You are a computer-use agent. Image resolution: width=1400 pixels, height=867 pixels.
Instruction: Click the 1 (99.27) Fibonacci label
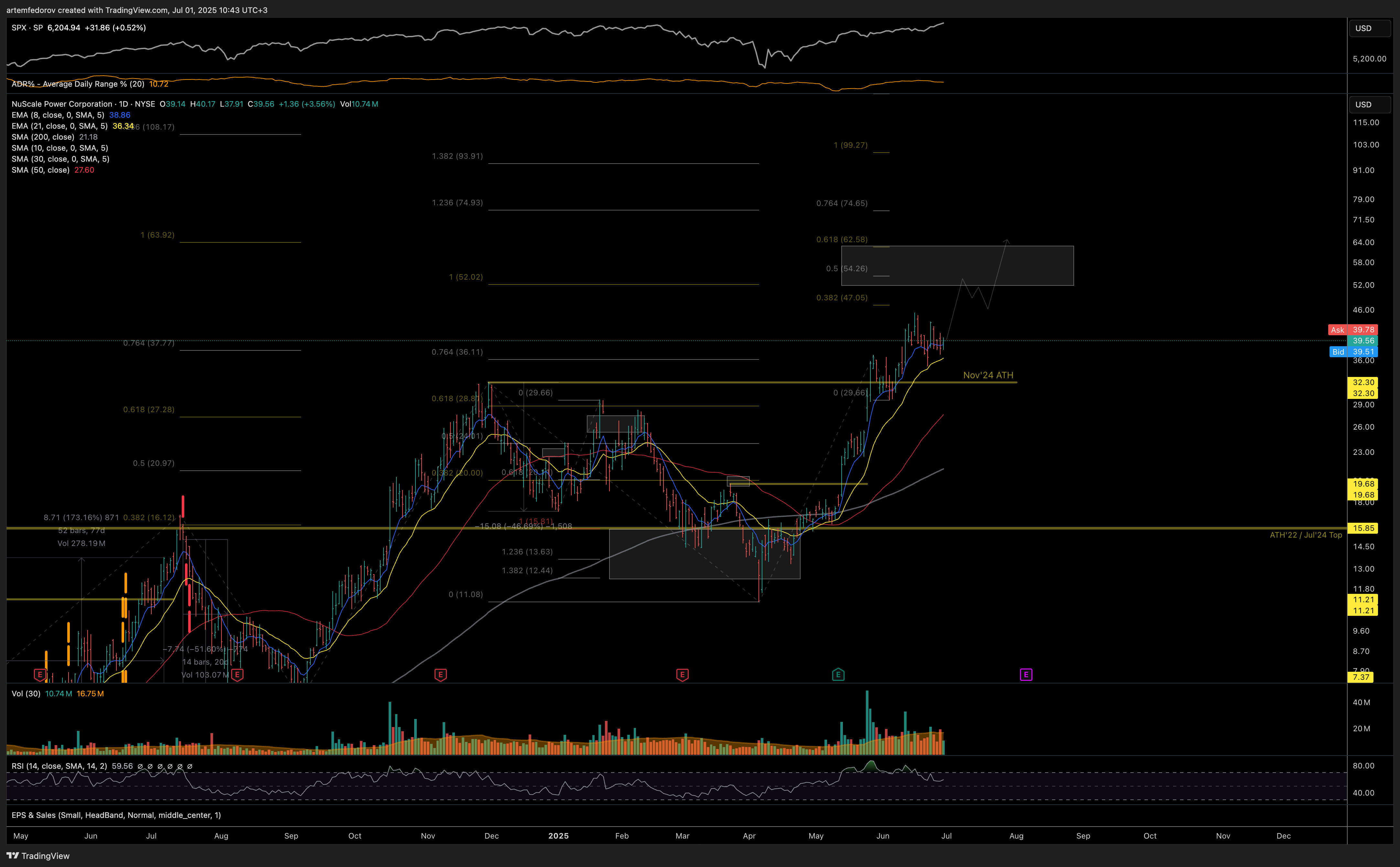pyautogui.click(x=850, y=145)
